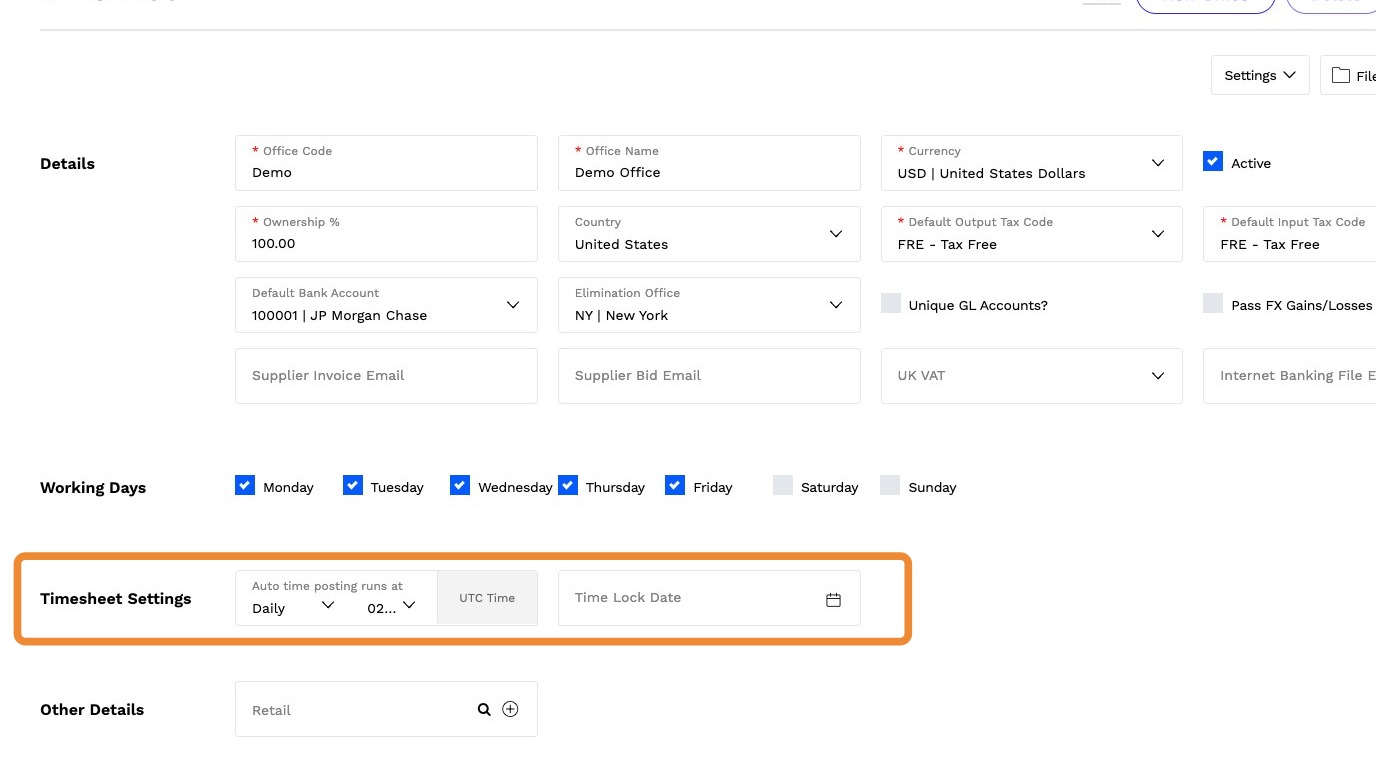Open the Country dropdown
This screenshot has width=1376, height=769.
(836, 234)
